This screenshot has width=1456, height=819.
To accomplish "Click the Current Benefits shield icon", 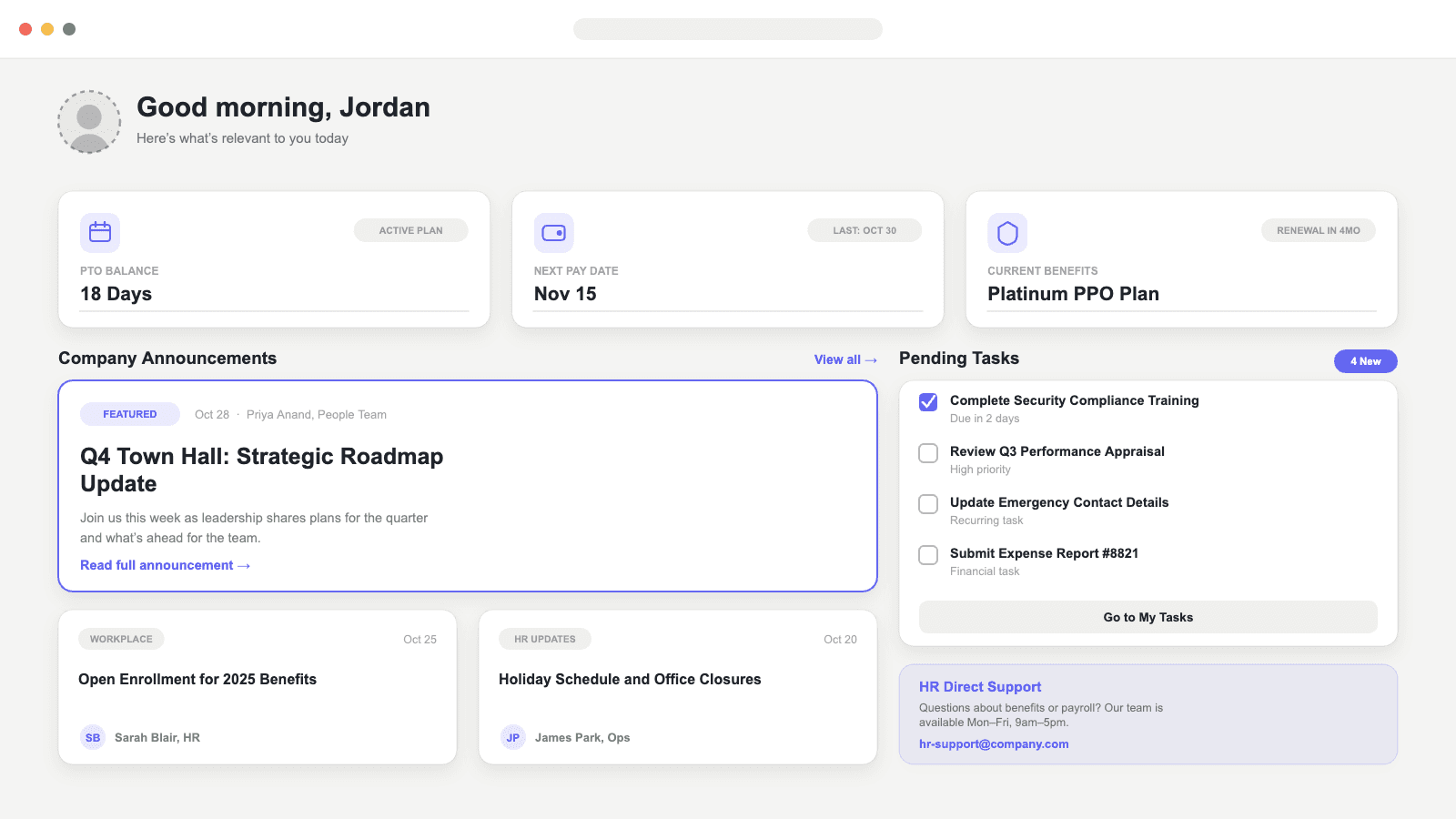I will (x=1007, y=233).
